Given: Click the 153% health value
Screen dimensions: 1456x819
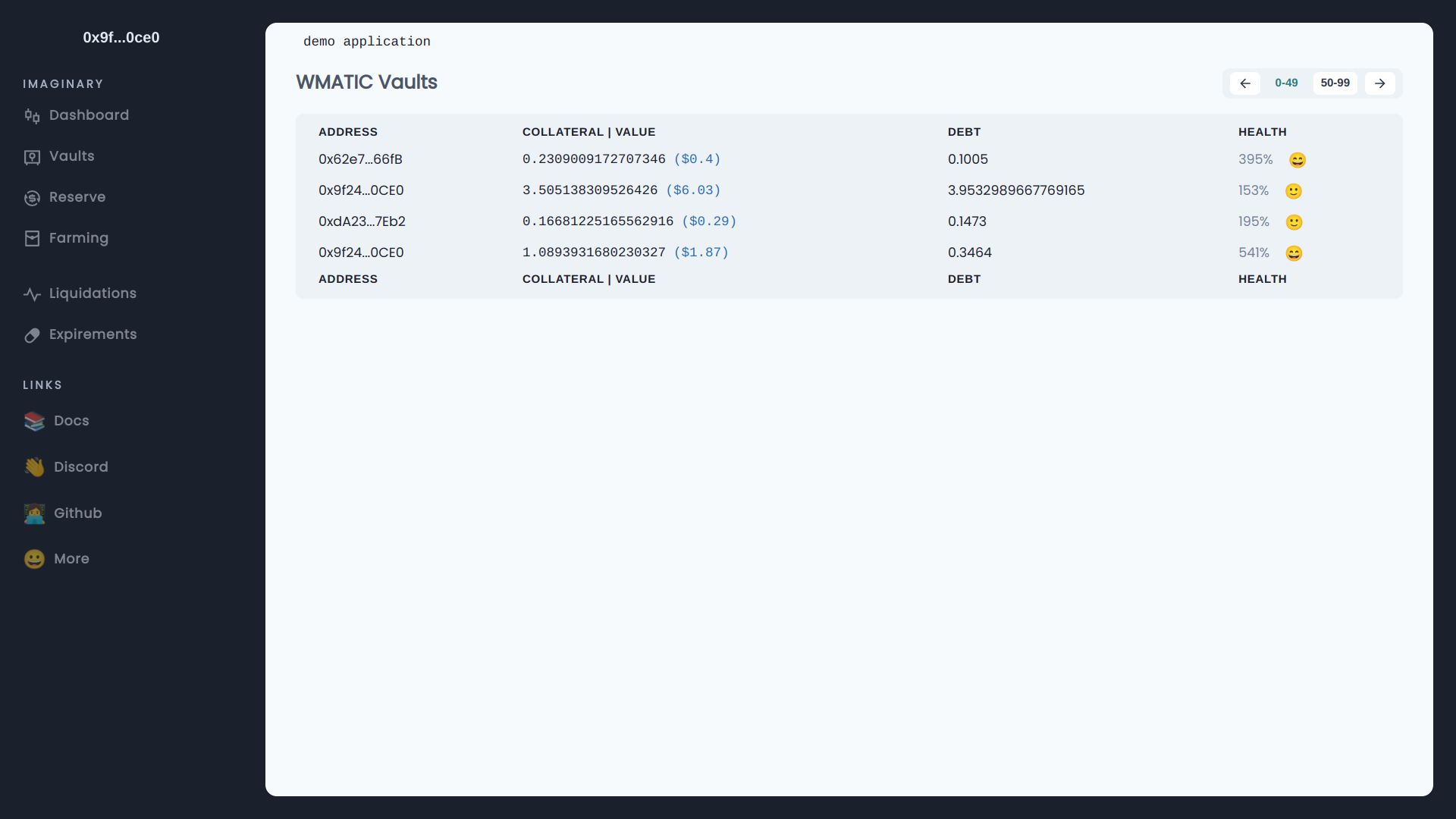Looking at the screenshot, I should coord(1254,190).
